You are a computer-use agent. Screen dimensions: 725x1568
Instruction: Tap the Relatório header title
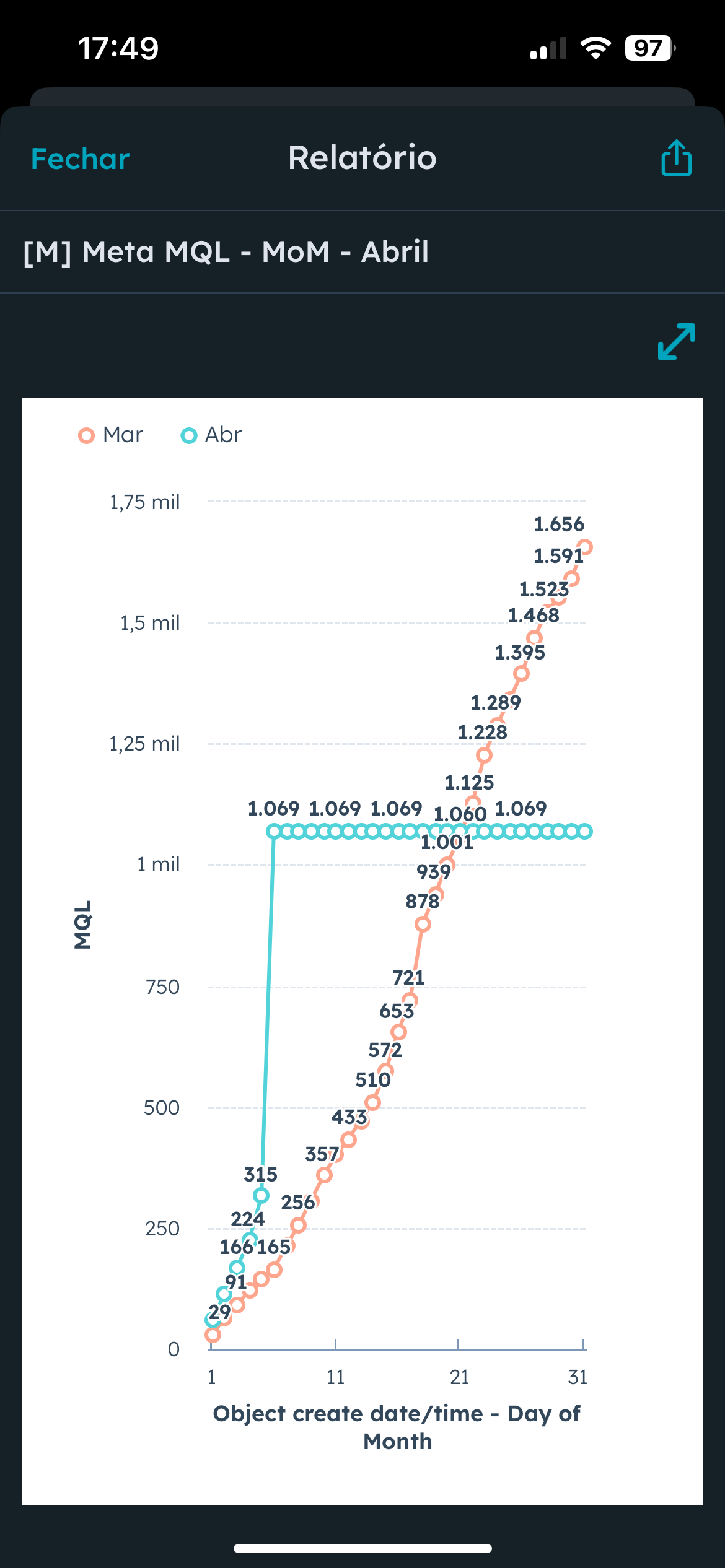[x=362, y=158]
